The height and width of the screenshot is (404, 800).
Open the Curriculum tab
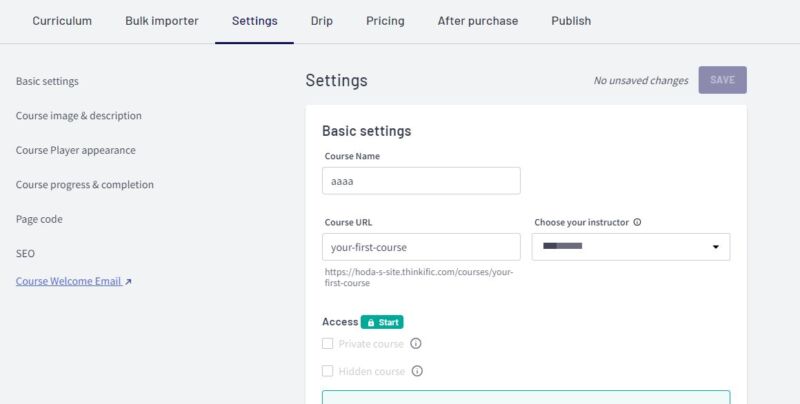(x=62, y=21)
